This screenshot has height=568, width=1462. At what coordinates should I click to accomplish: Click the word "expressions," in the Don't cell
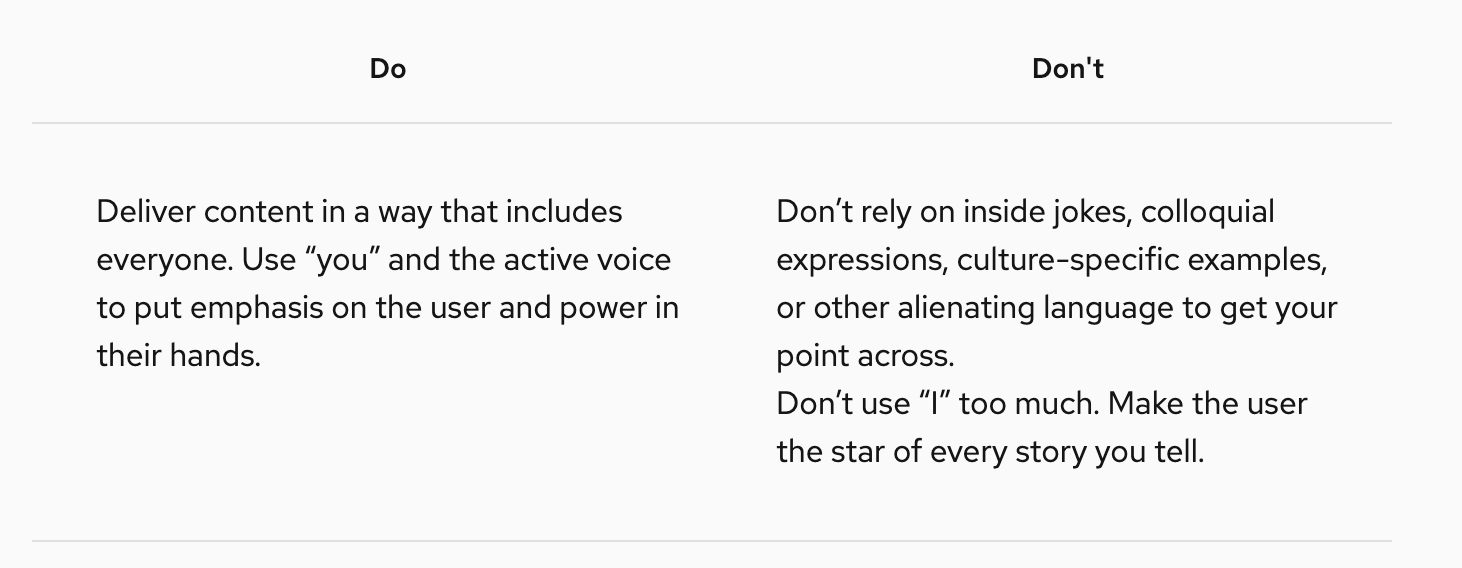pos(862,260)
